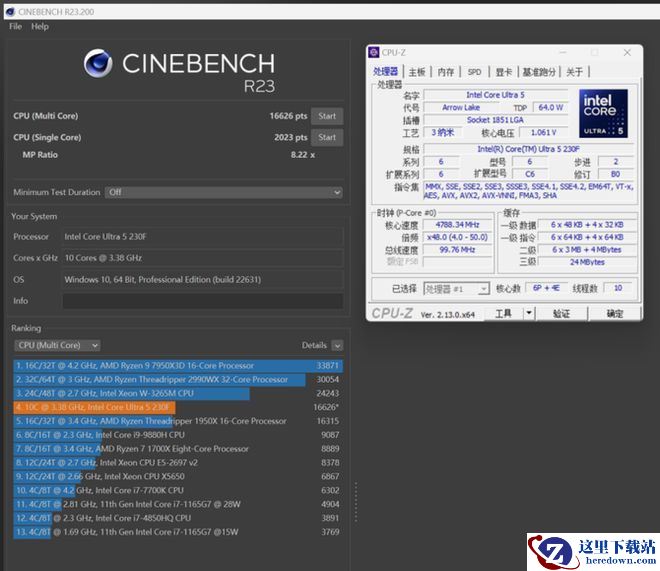Click the Windows 10 OS info field

point(203,279)
